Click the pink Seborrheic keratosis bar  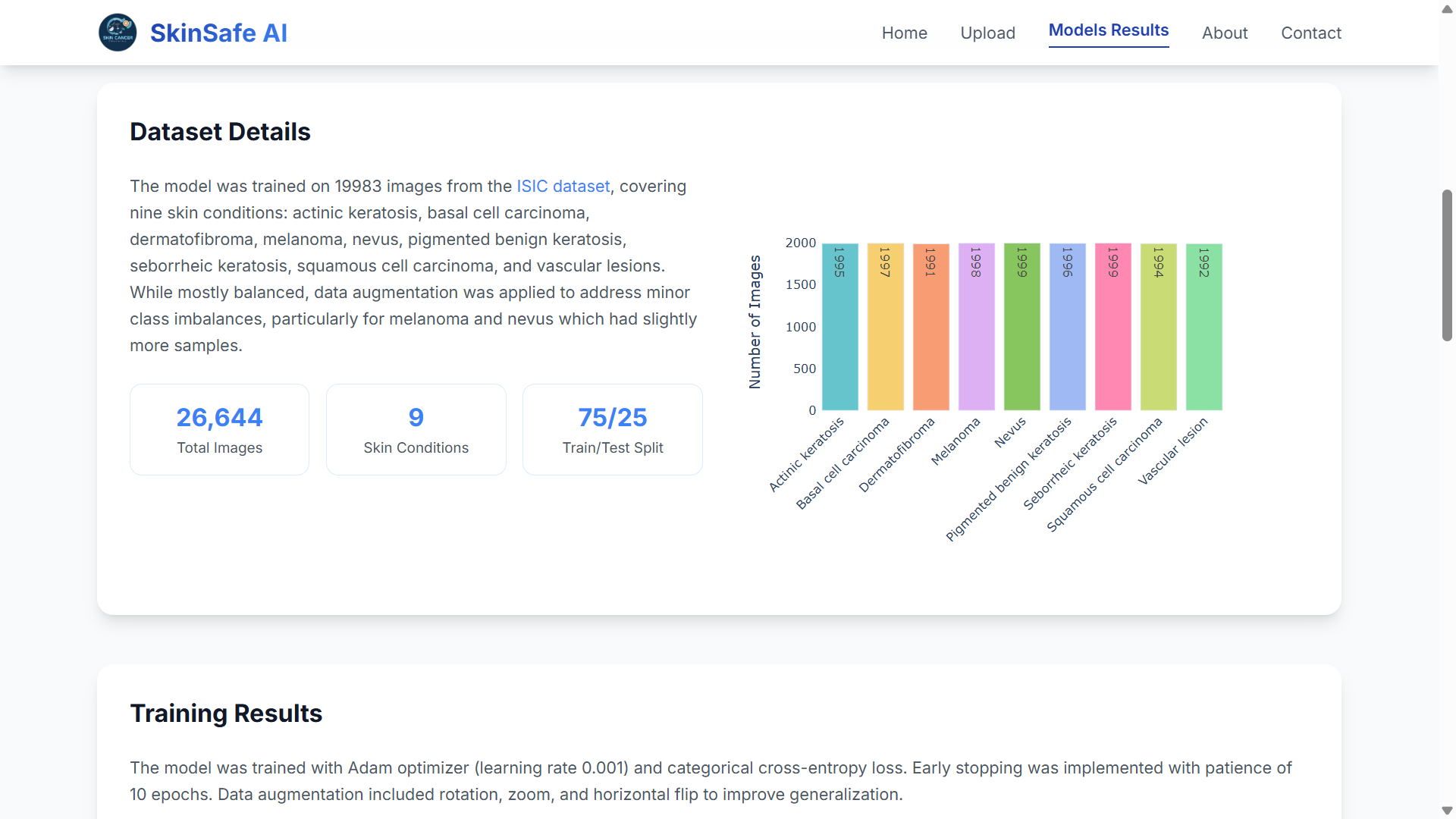point(1112,341)
